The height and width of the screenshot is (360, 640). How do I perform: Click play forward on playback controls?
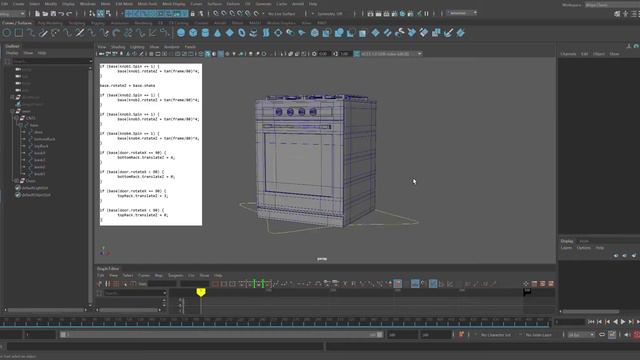pyautogui.click(x=623, y=322)
